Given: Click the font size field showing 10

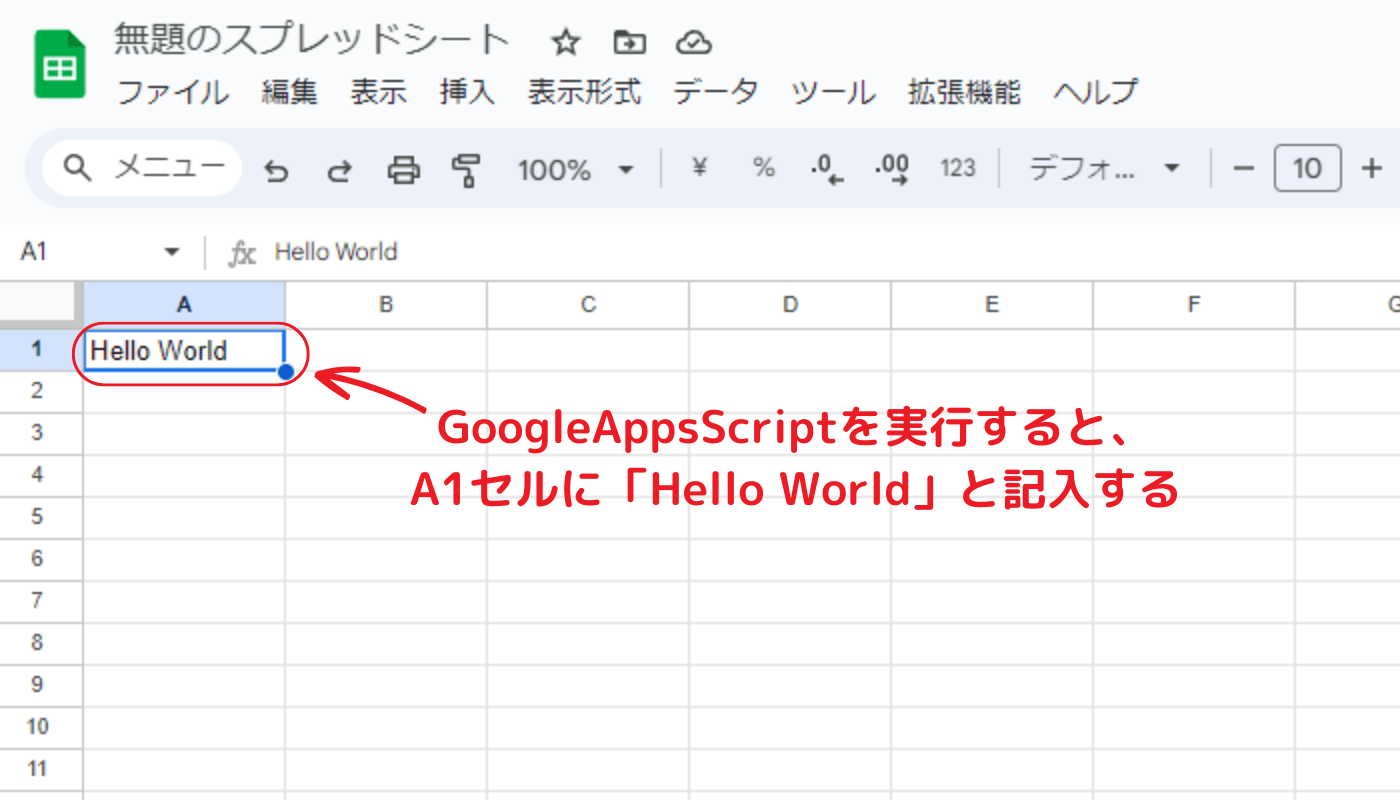Looking at the screenshot, I should point(1307,168).
